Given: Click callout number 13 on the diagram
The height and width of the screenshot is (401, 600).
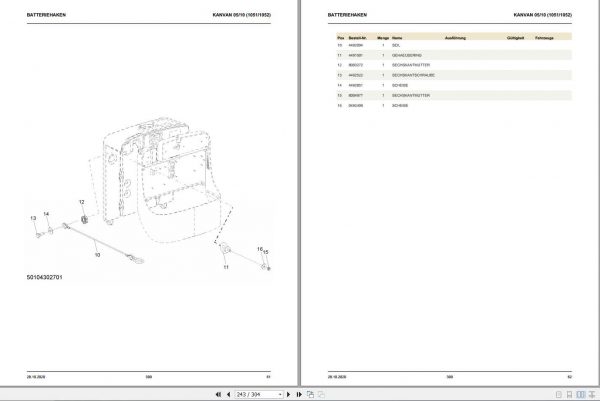Looking at the screenshot, I should [x=33, y=218].
